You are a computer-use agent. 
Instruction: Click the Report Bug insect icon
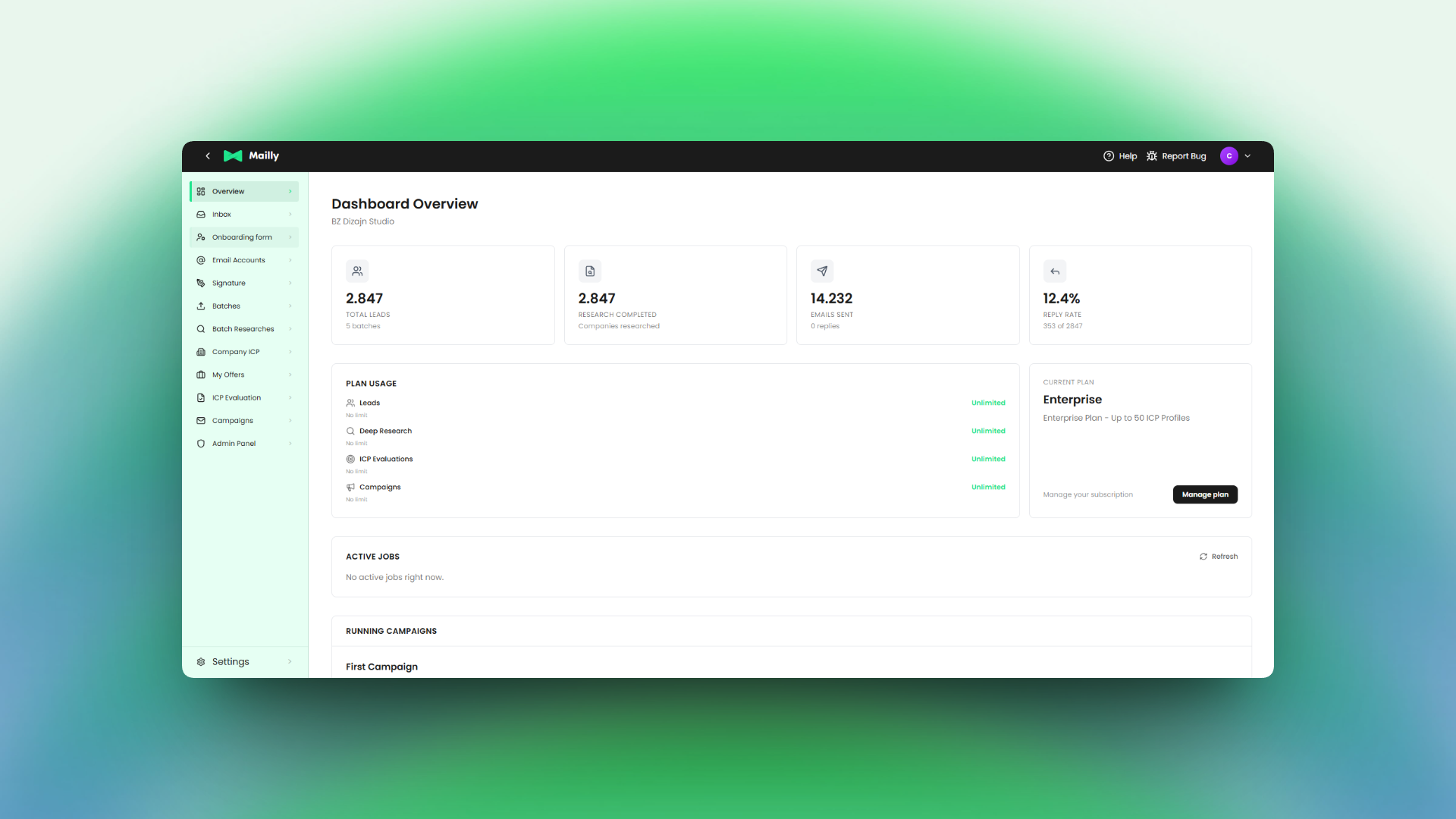pyautogui.click(x=1152, y=156)
